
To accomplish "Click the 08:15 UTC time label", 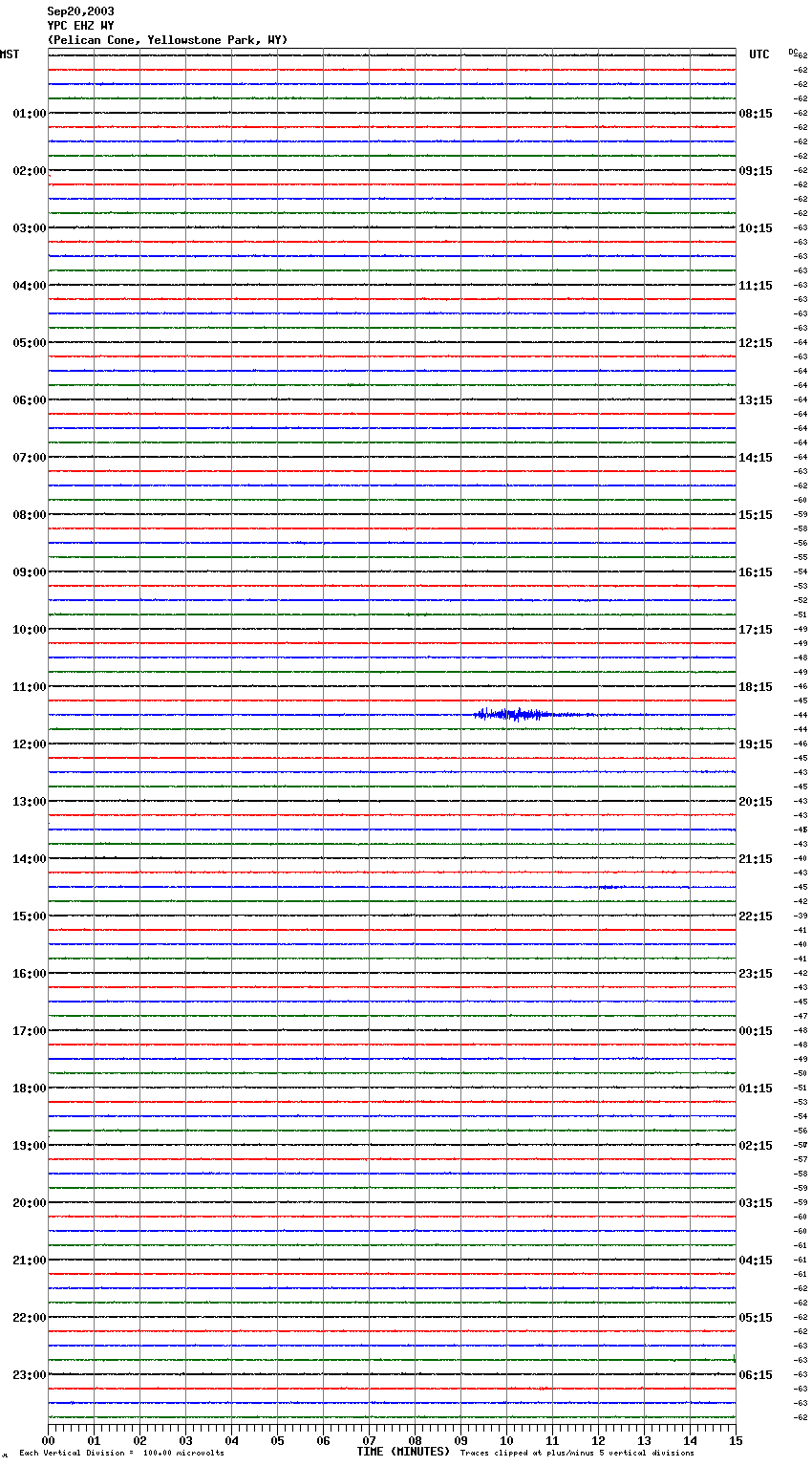I will 756,114.
